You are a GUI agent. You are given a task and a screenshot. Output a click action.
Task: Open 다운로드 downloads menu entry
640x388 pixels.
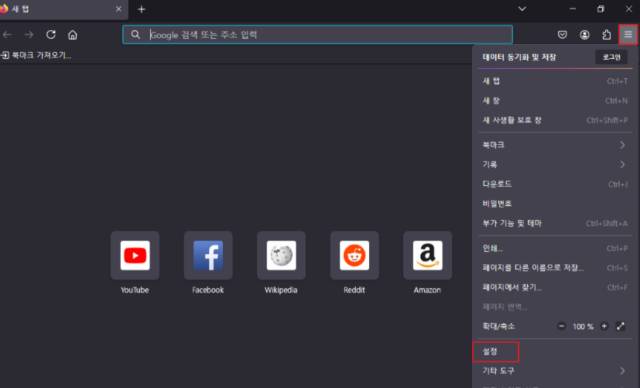click(x=555, y=184)
